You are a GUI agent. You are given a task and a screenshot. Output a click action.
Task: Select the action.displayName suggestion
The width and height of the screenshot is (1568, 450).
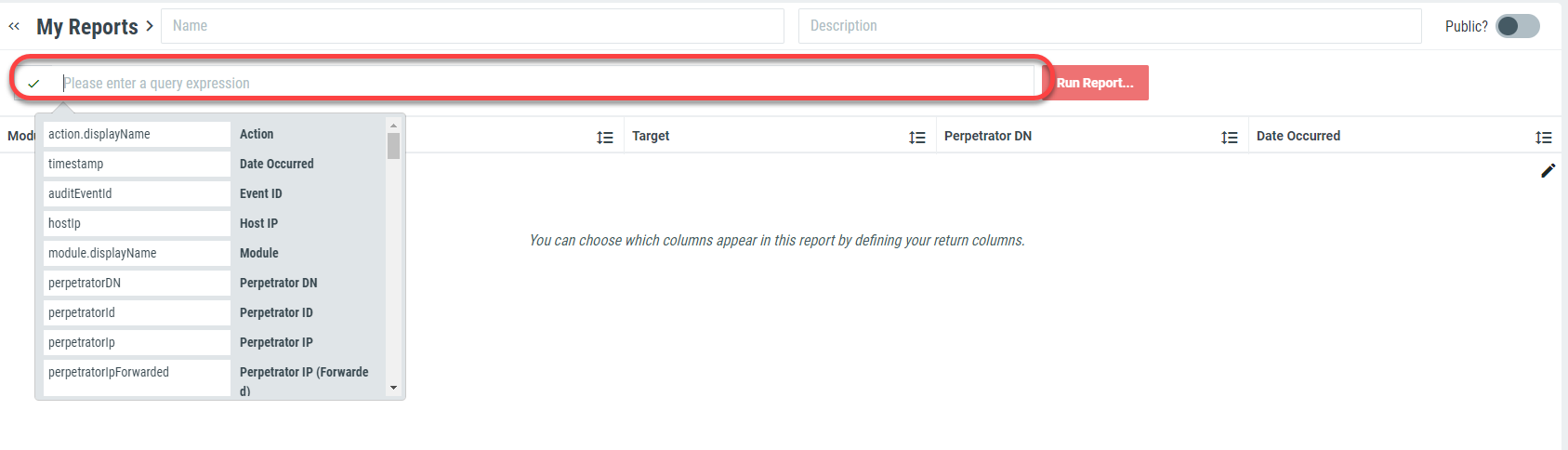point(137,134)
